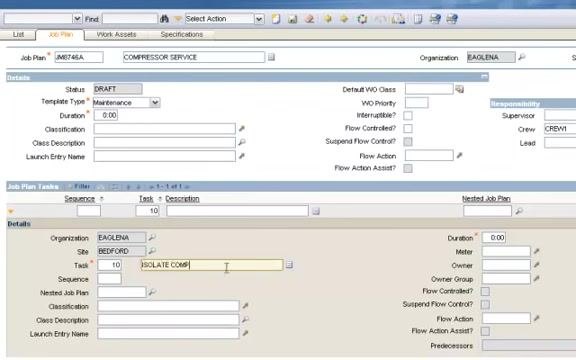Viewport: 576px width, 360px height.
Task: Click the Supervisor field
Action: pyautogui.click(x=560, y=115)
